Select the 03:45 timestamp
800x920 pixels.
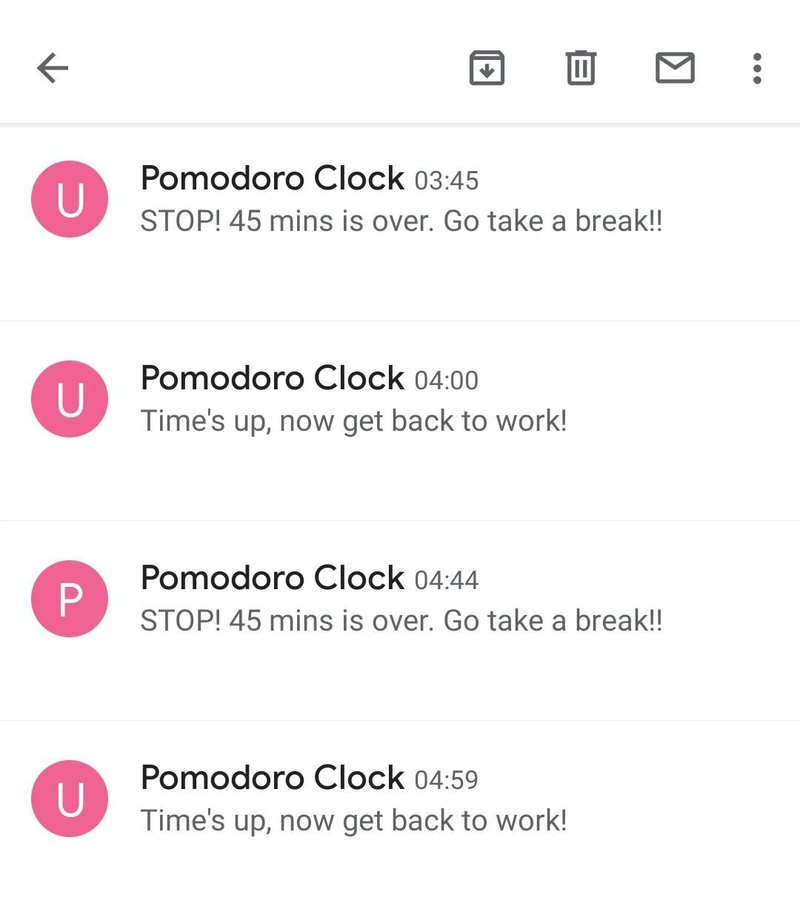(447, 181)
